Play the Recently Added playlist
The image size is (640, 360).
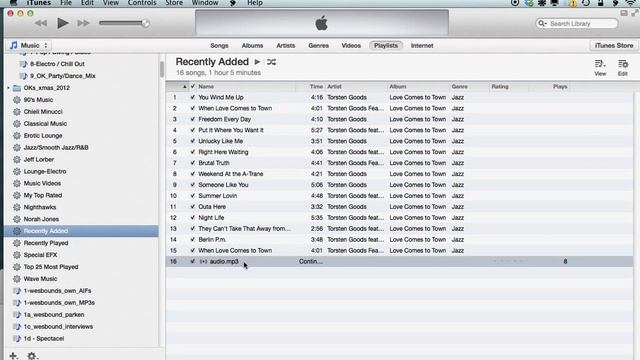pos(257,62)
